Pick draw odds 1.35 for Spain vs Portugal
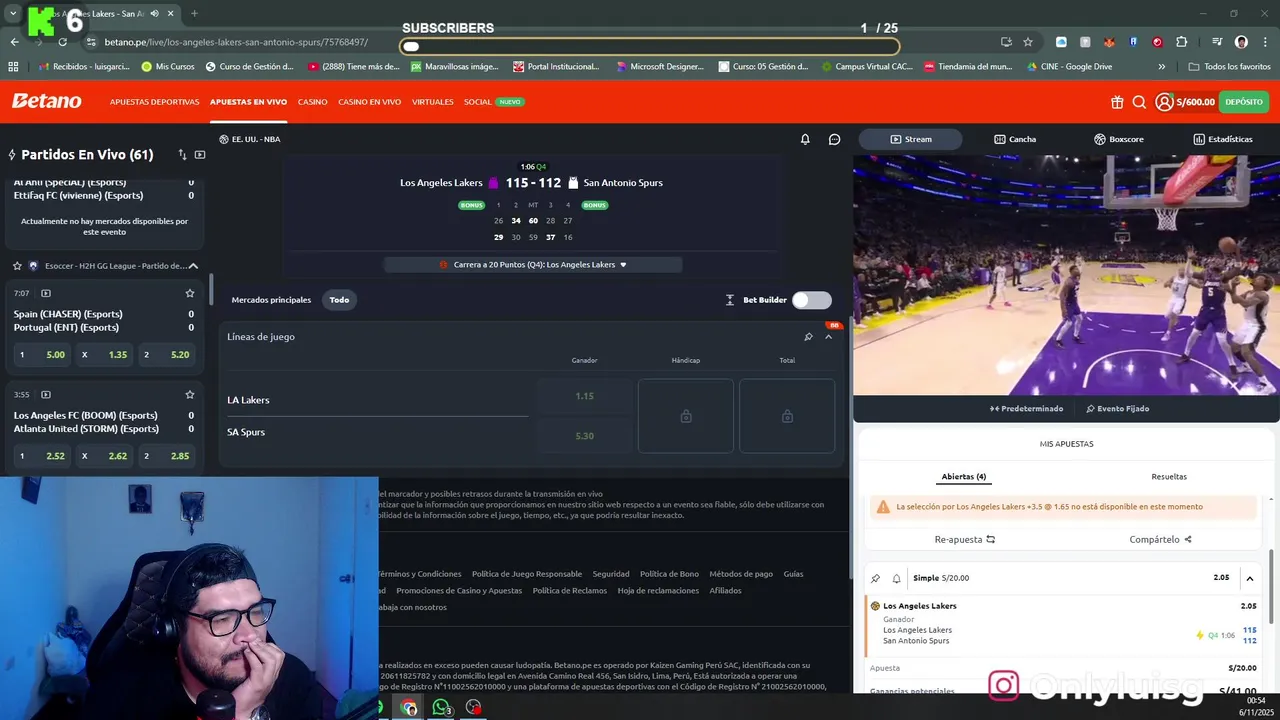Screen dimensions: 1280x720 pos(105,355)
